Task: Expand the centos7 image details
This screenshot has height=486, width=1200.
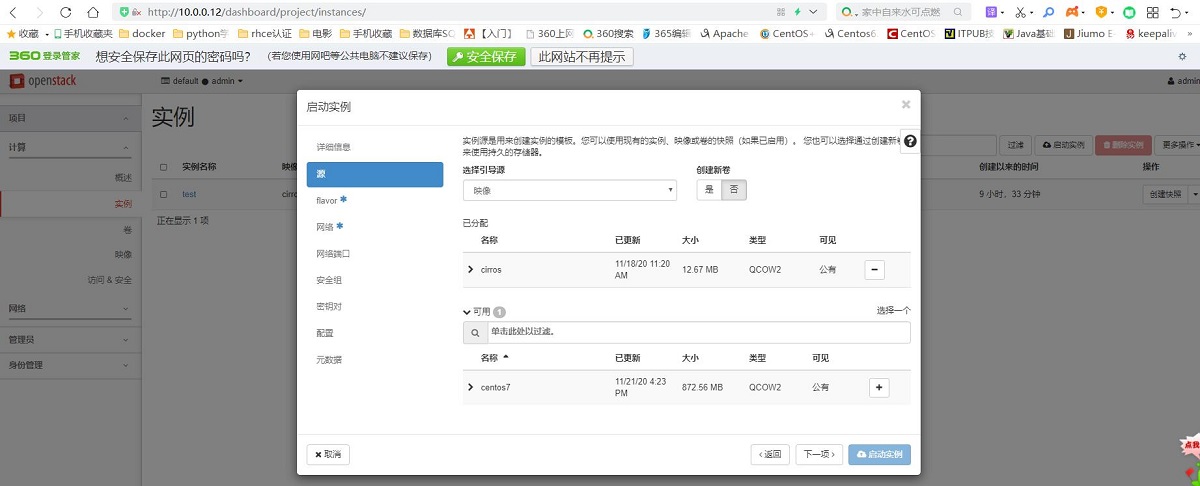Action: 470,387
